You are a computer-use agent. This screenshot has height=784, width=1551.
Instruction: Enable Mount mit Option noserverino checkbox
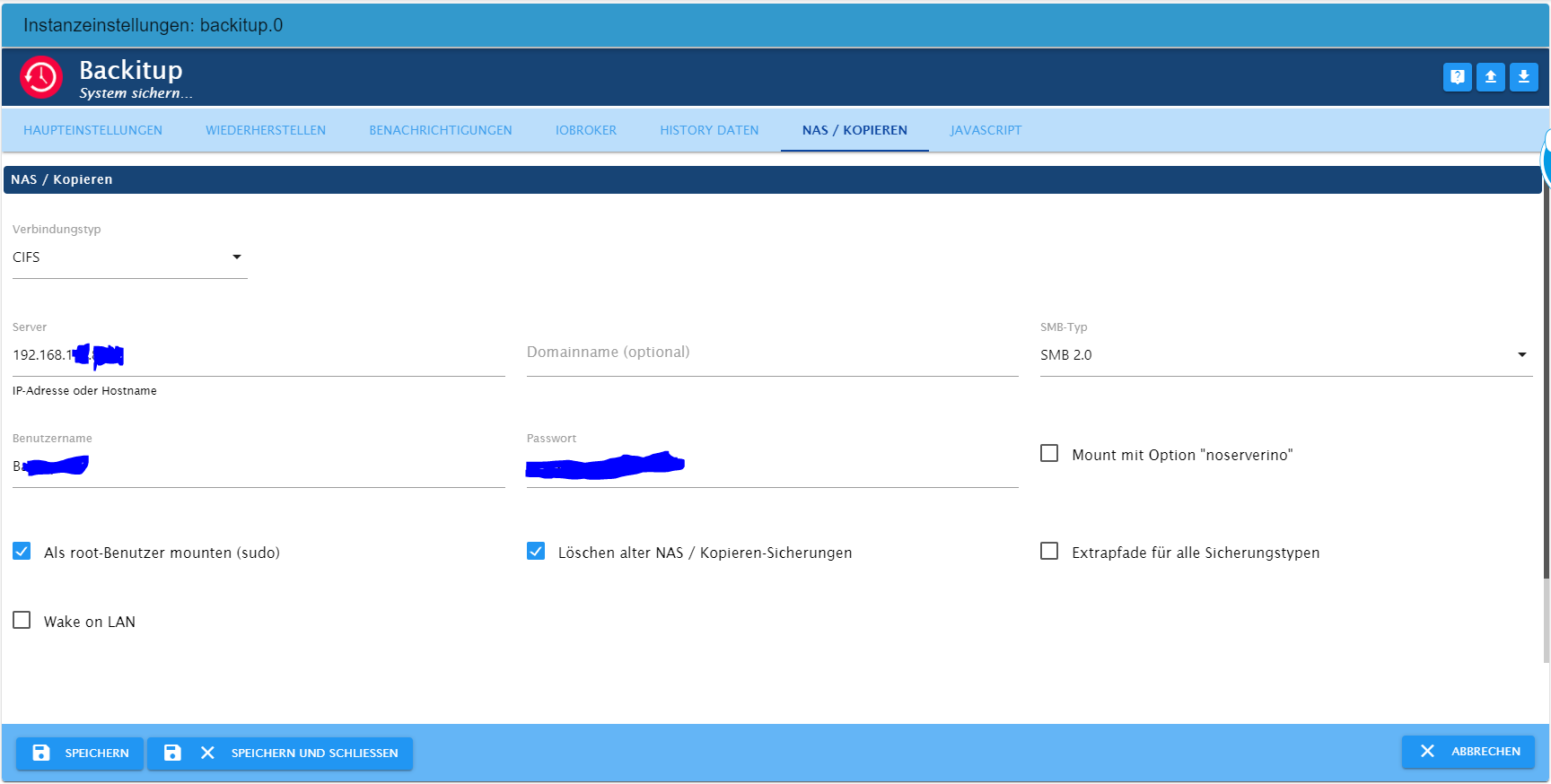pyautogui.click(x=1049, y=453)
